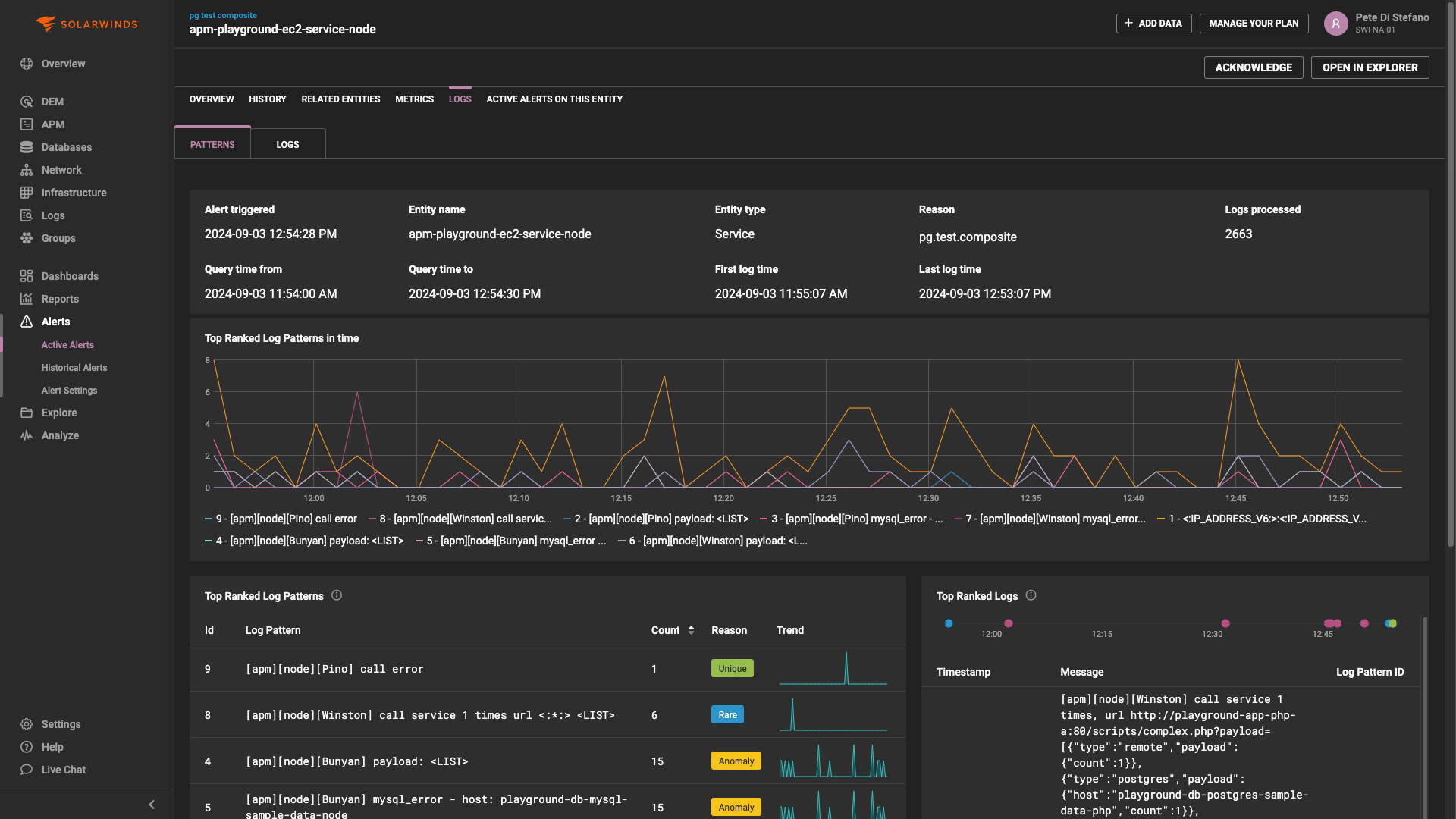Screen dimensions: 1456x819
Task: Switch to the METRICS tab
Action: pos(414,99)
